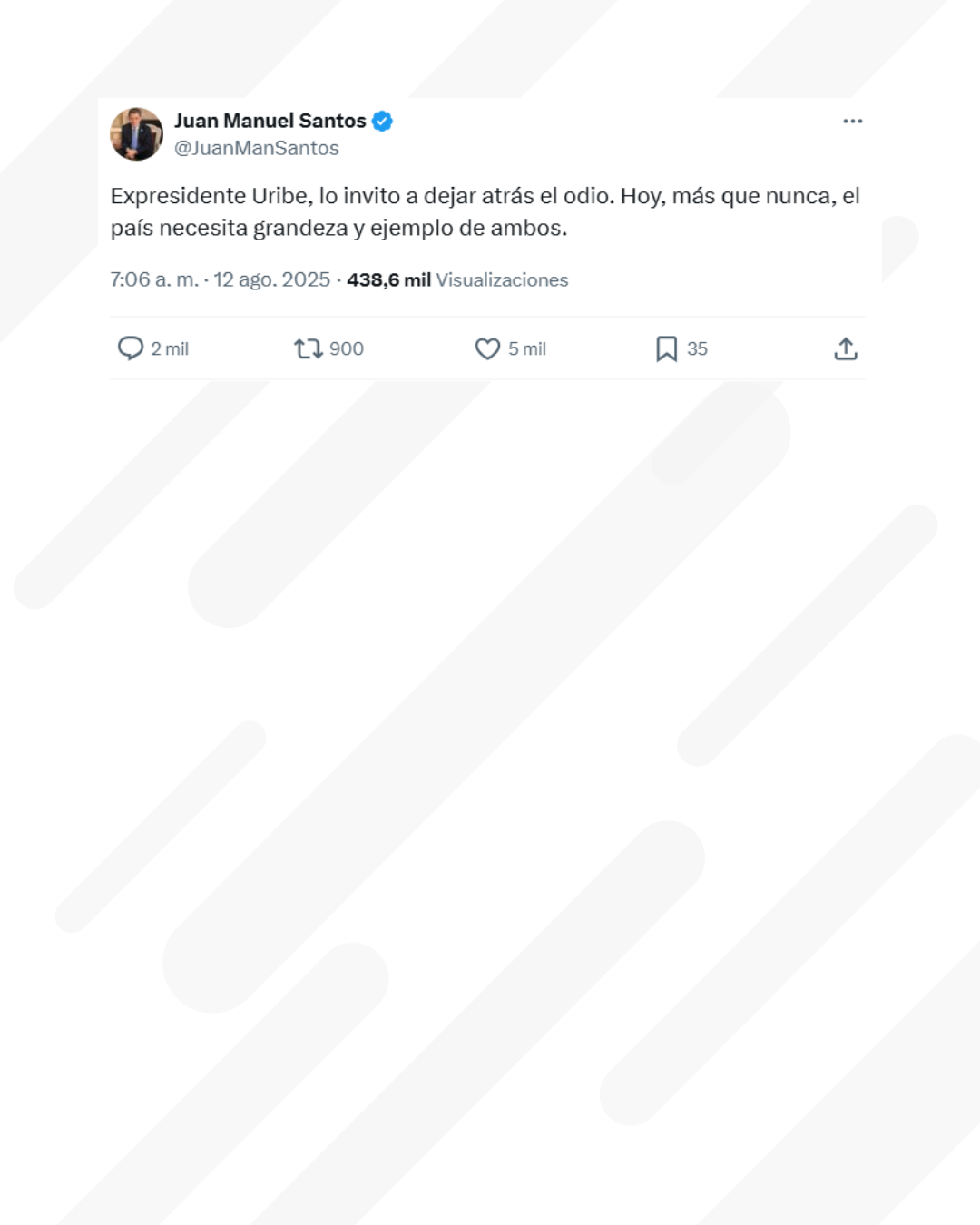
Task: Open the three-dot more options menu
Action: point(852,121)
